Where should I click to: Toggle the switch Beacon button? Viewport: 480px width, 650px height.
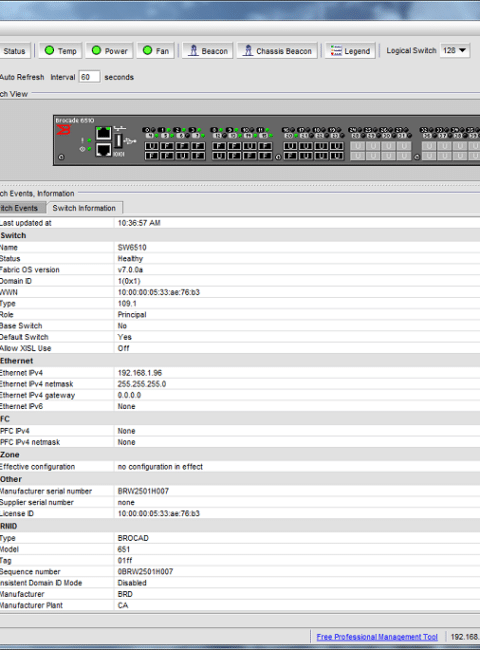pyautogui.click(x=208, y=51)
